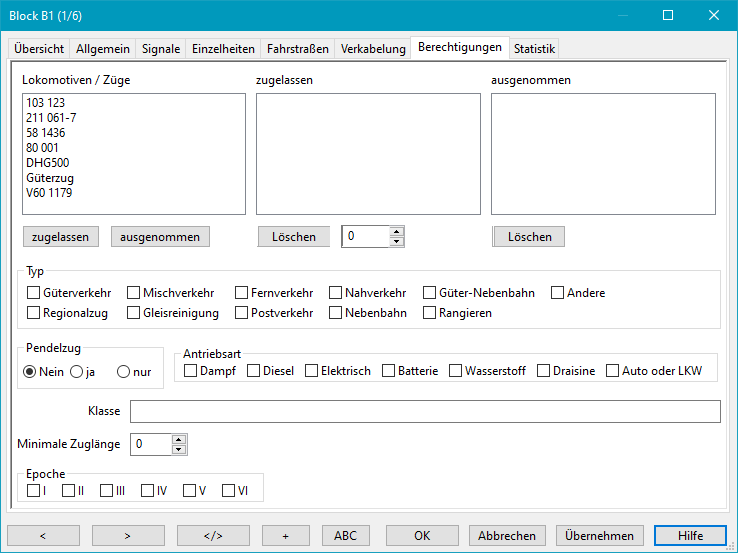Image resolution: width=738 pixels, height=553 pixels.
Task: Check the Elektrisch drive type
Action: (x=312, y=371)
